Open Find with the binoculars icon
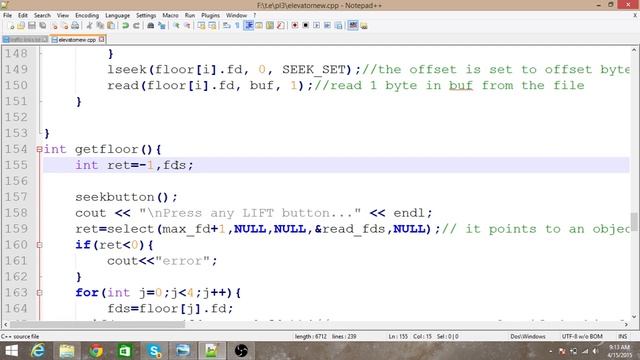 click(x=151, y=26)
